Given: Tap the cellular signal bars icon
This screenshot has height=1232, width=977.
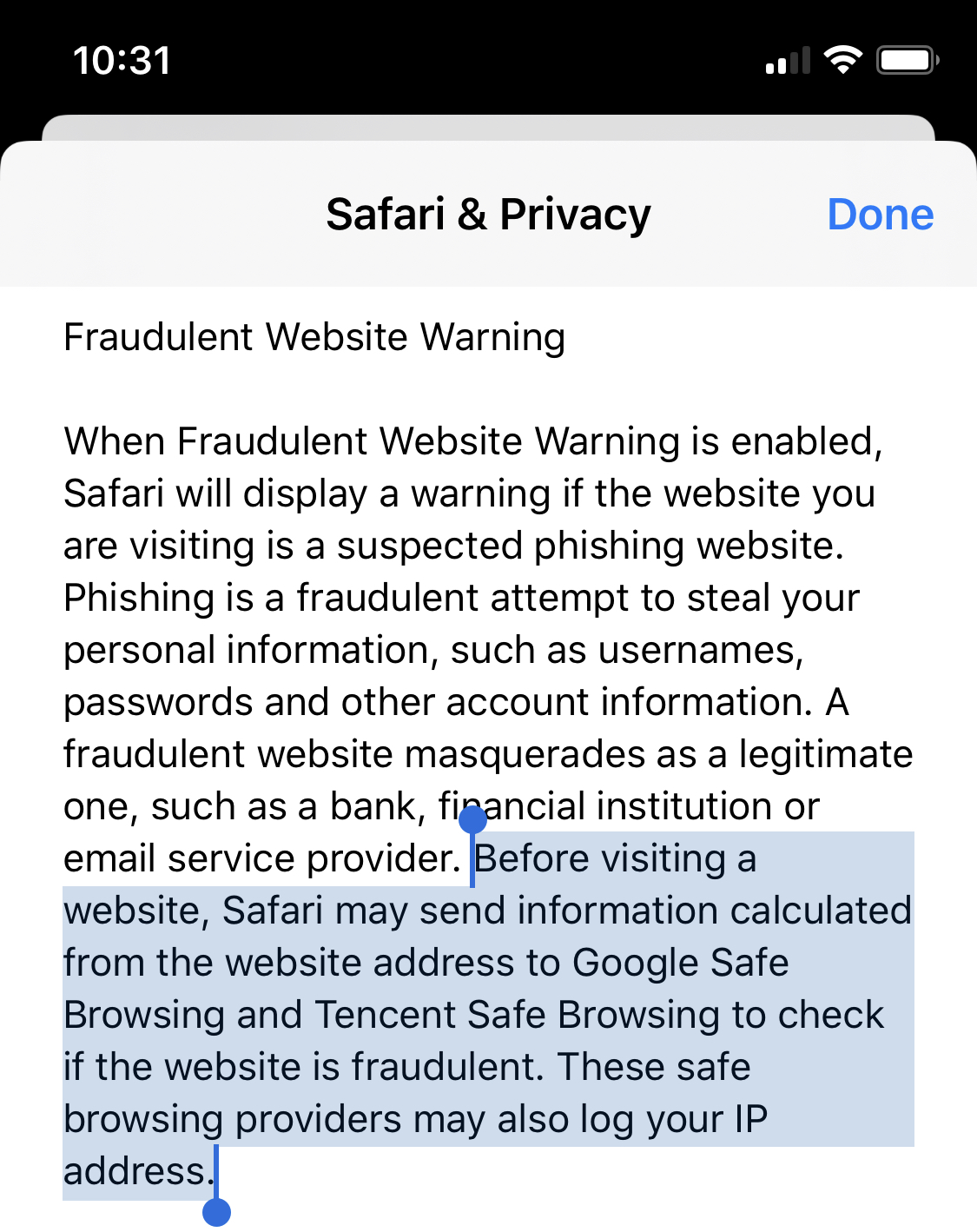Looking at the screenshot, I should (x=788, y=61).
